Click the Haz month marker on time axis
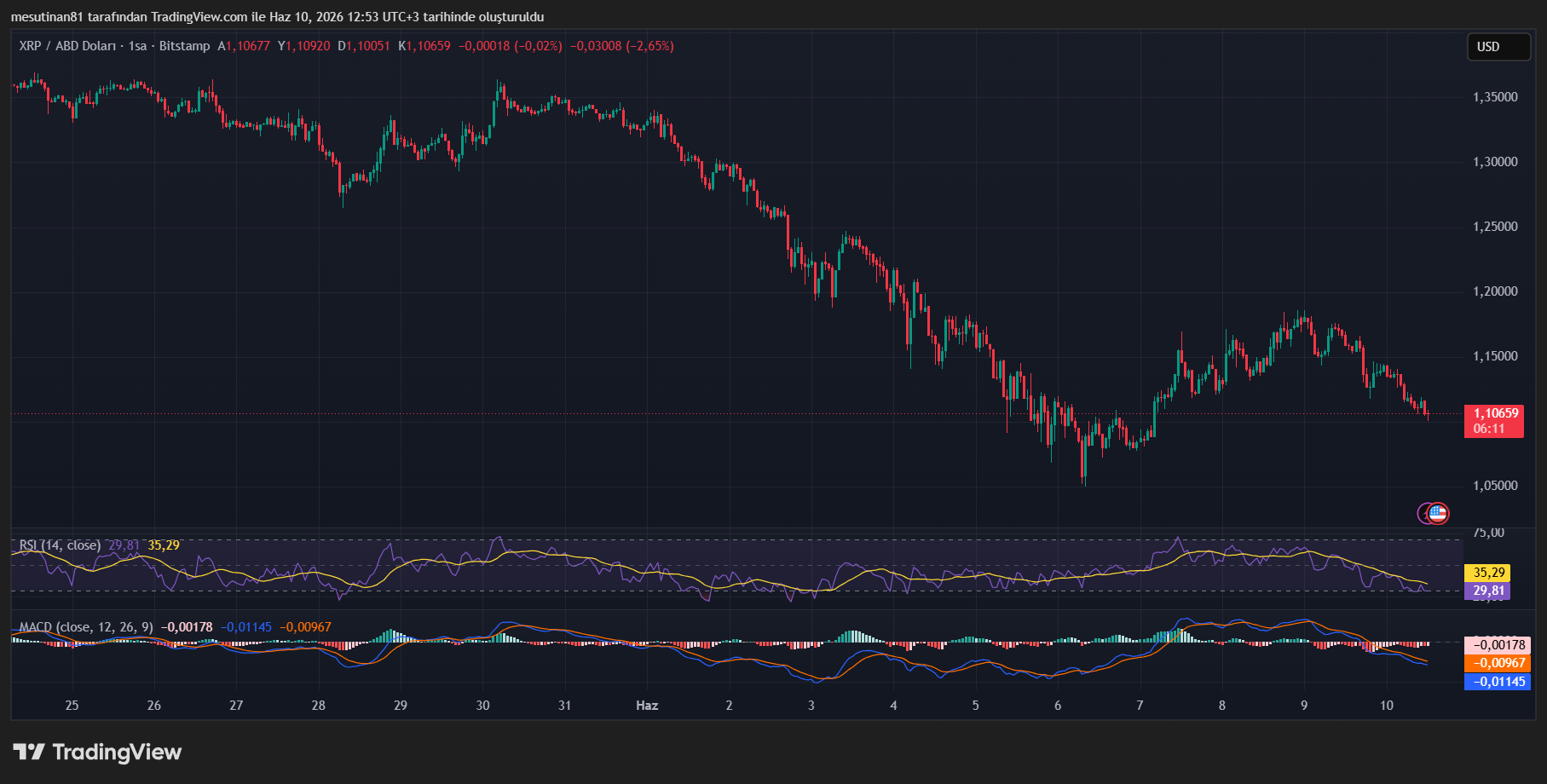This screenshot has width=1547, height=784. [x=647, y=706]
